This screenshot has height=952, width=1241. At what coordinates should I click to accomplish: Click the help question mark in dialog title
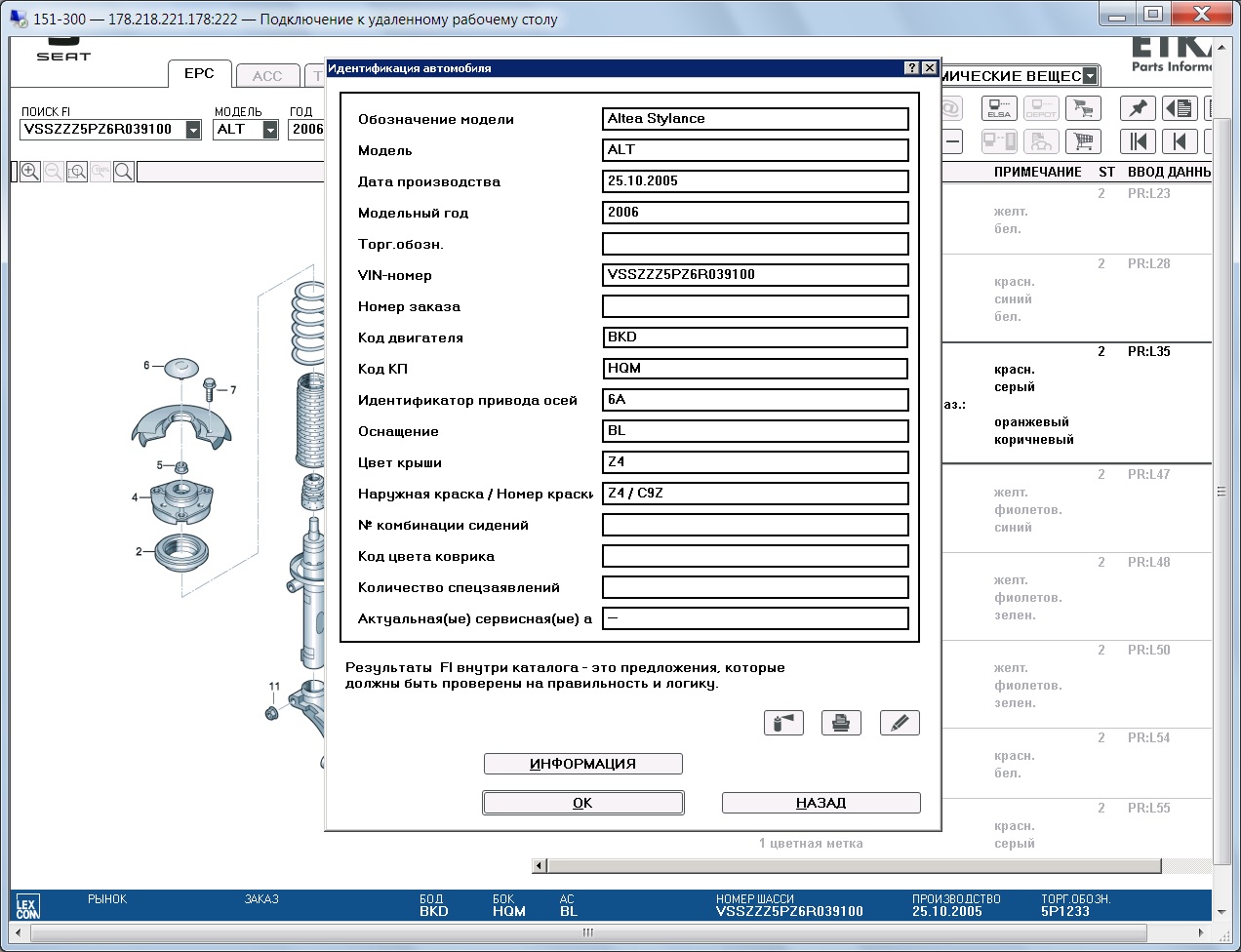click(x=912, y=68)
